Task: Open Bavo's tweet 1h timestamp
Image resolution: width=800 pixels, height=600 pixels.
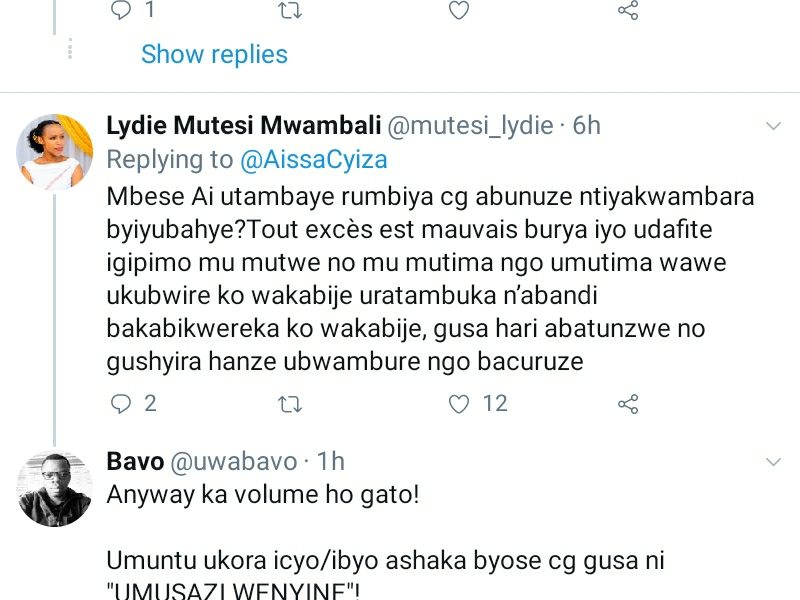Action: coord(331,462)
